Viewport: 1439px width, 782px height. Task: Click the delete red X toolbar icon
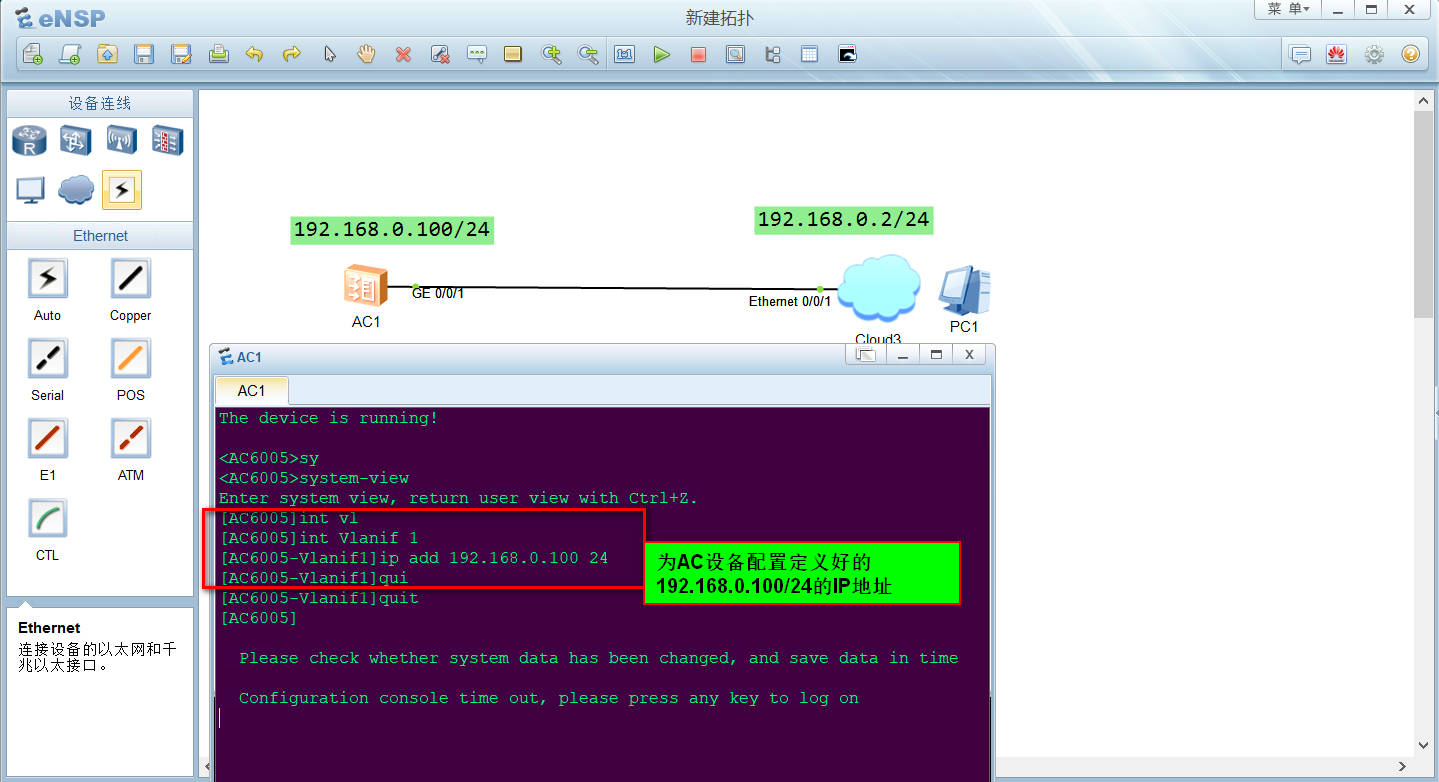coord(403,55)
